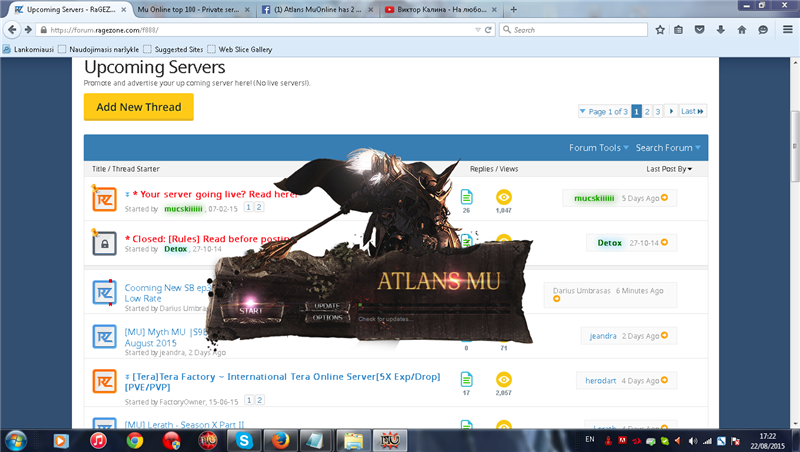Go to last post by jeandra arrow icon
Screen dimensions: 800x452
[664, 336]
